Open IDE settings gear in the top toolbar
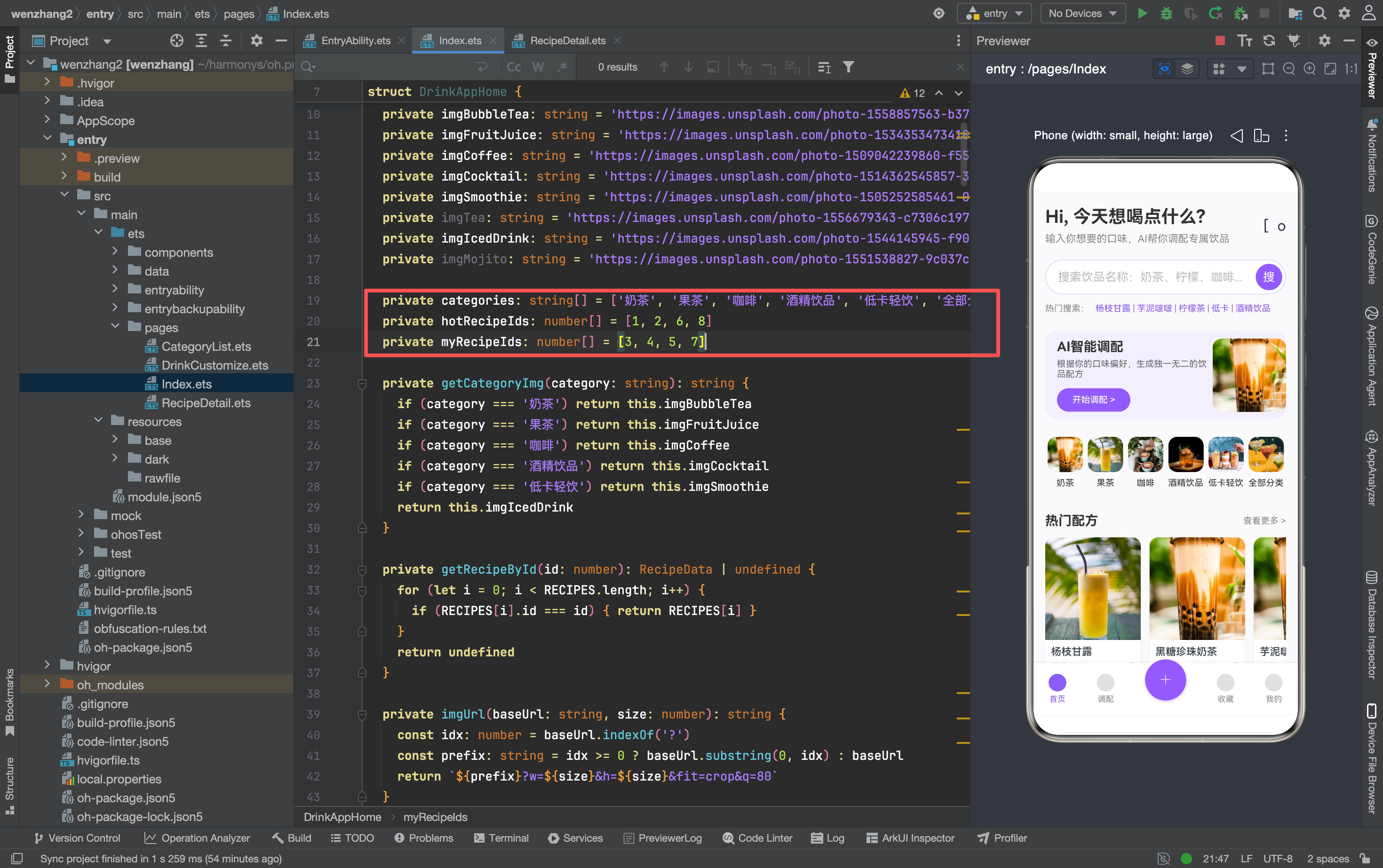This screenshot has height=868, width=1383. click(x=1345, y=13)
